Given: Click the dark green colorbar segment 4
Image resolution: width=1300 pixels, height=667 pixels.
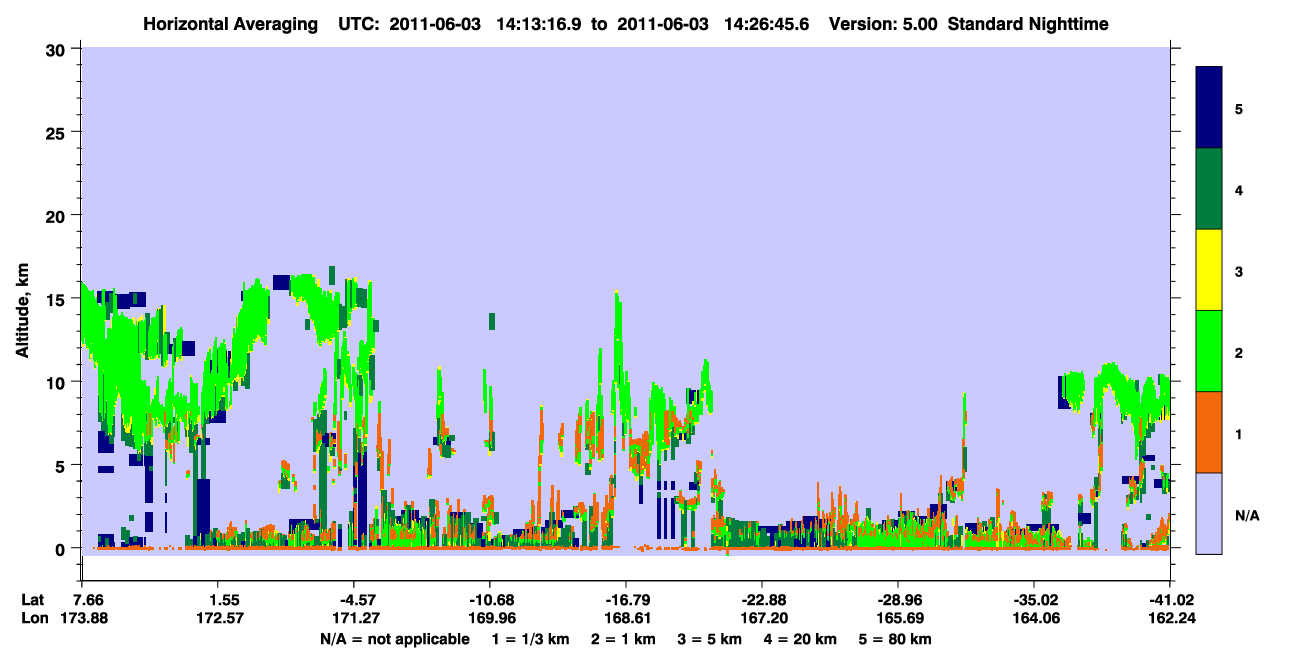Looking at the screenshot, I should [1209, 188].
